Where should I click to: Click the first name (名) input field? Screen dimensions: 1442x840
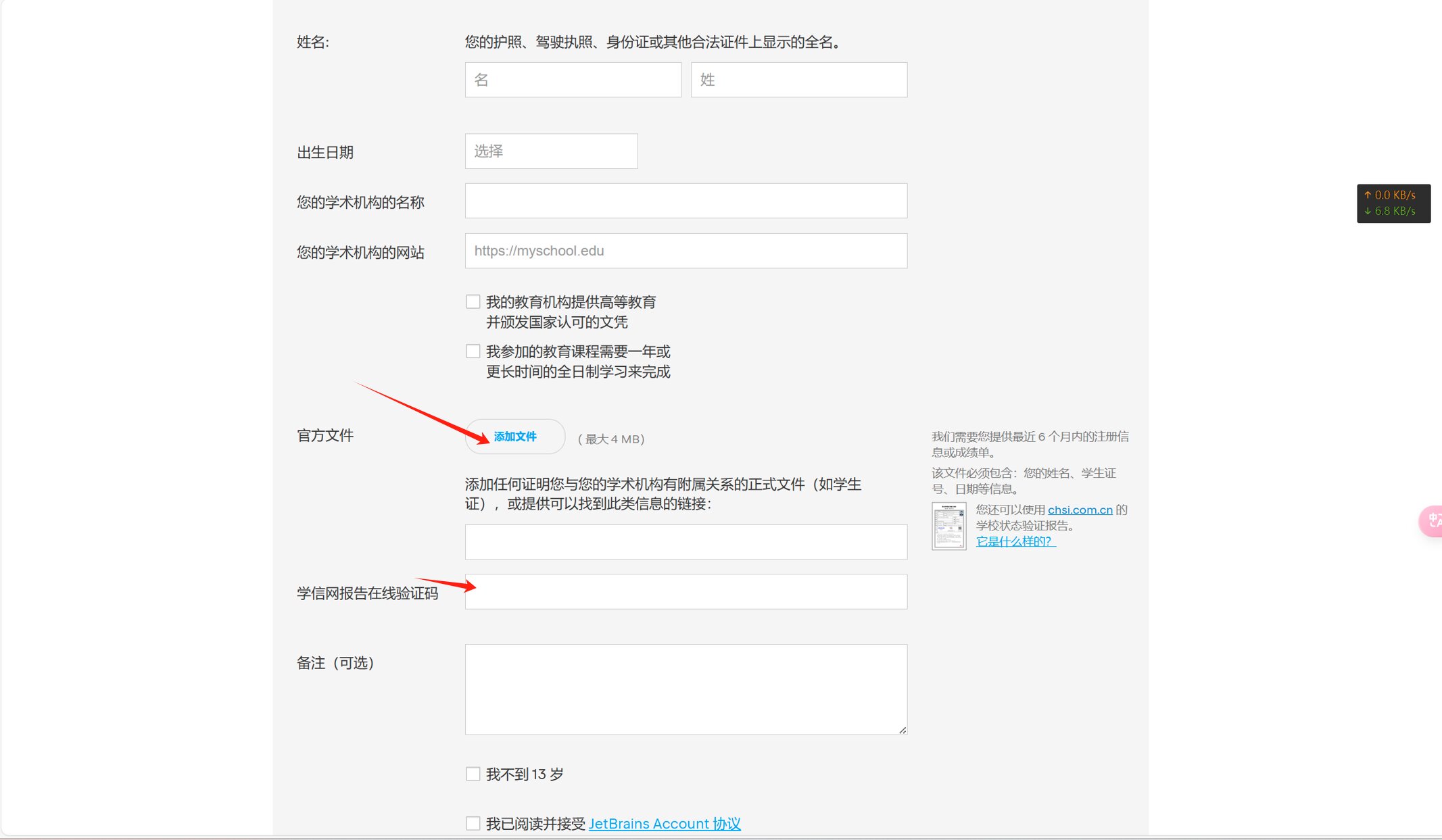(573, 80)
